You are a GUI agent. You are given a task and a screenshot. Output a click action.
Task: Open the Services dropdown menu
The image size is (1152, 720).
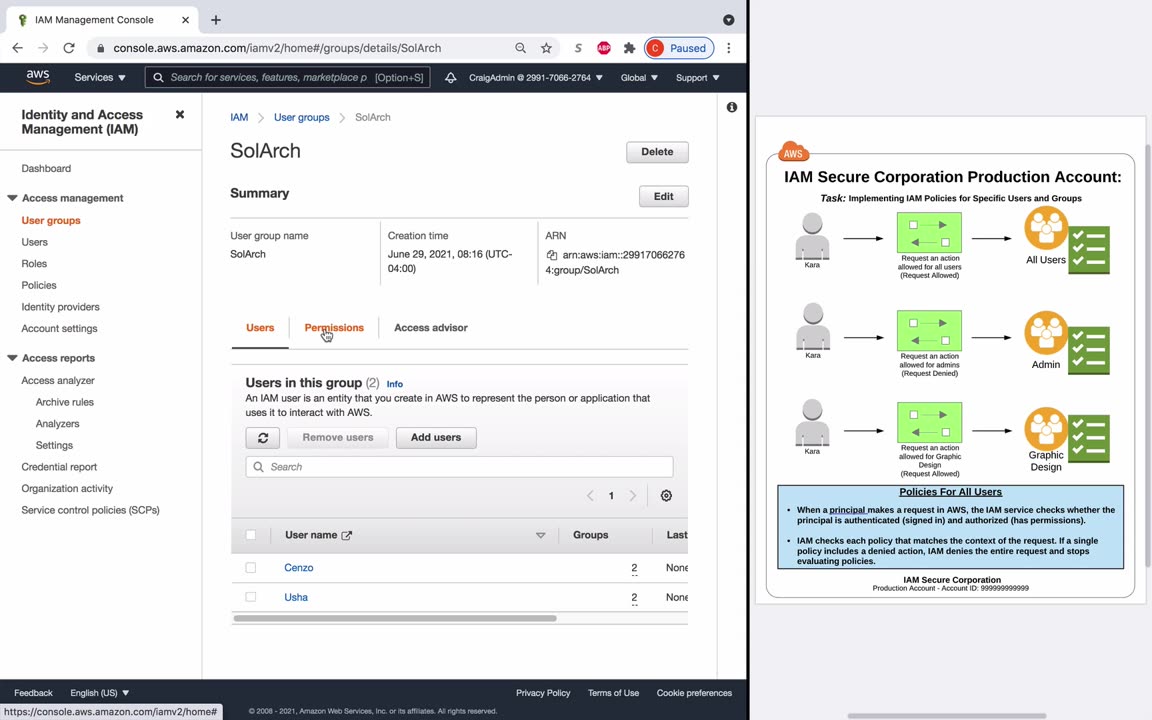coord(100,77)
